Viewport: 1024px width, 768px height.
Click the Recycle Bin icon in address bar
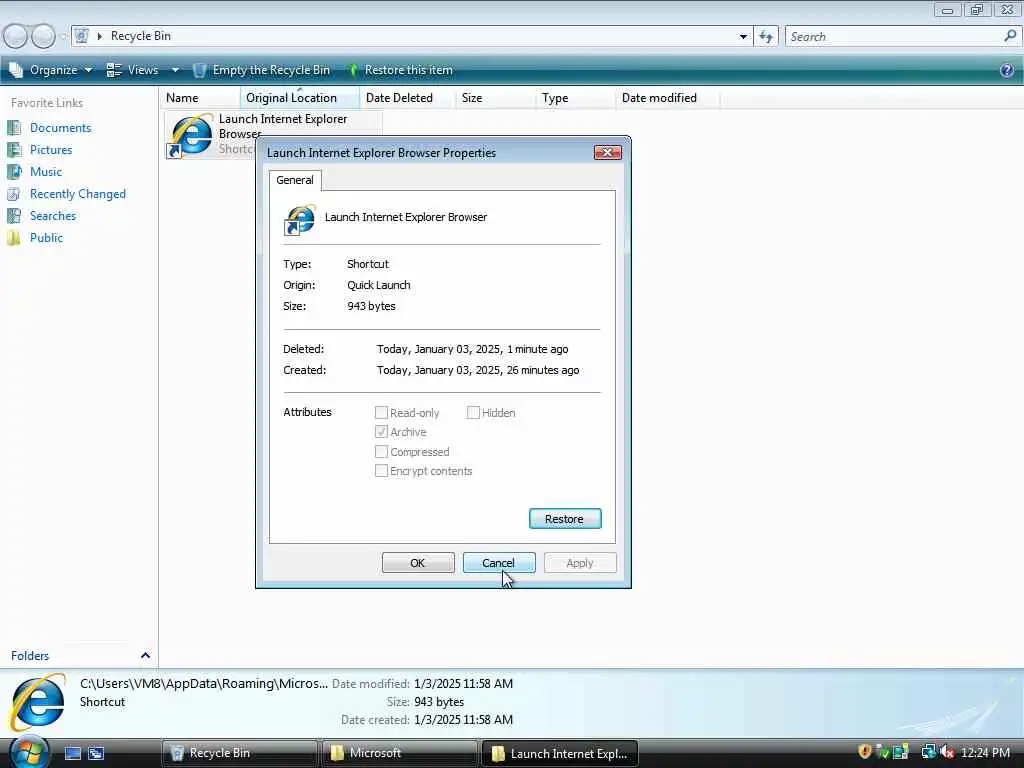(x=81, y=36)
